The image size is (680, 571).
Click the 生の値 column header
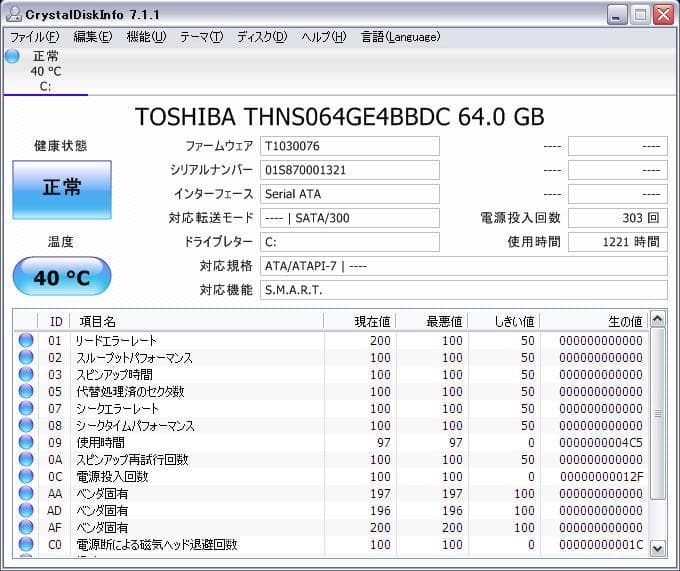point(594,321)
